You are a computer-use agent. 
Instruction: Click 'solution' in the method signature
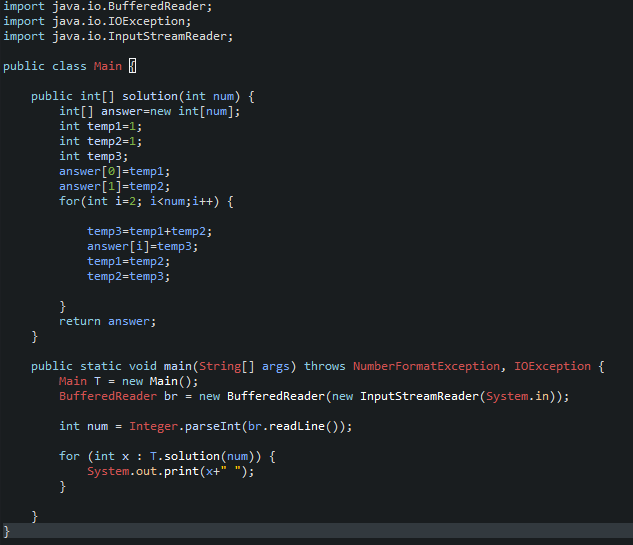point(150,96)
